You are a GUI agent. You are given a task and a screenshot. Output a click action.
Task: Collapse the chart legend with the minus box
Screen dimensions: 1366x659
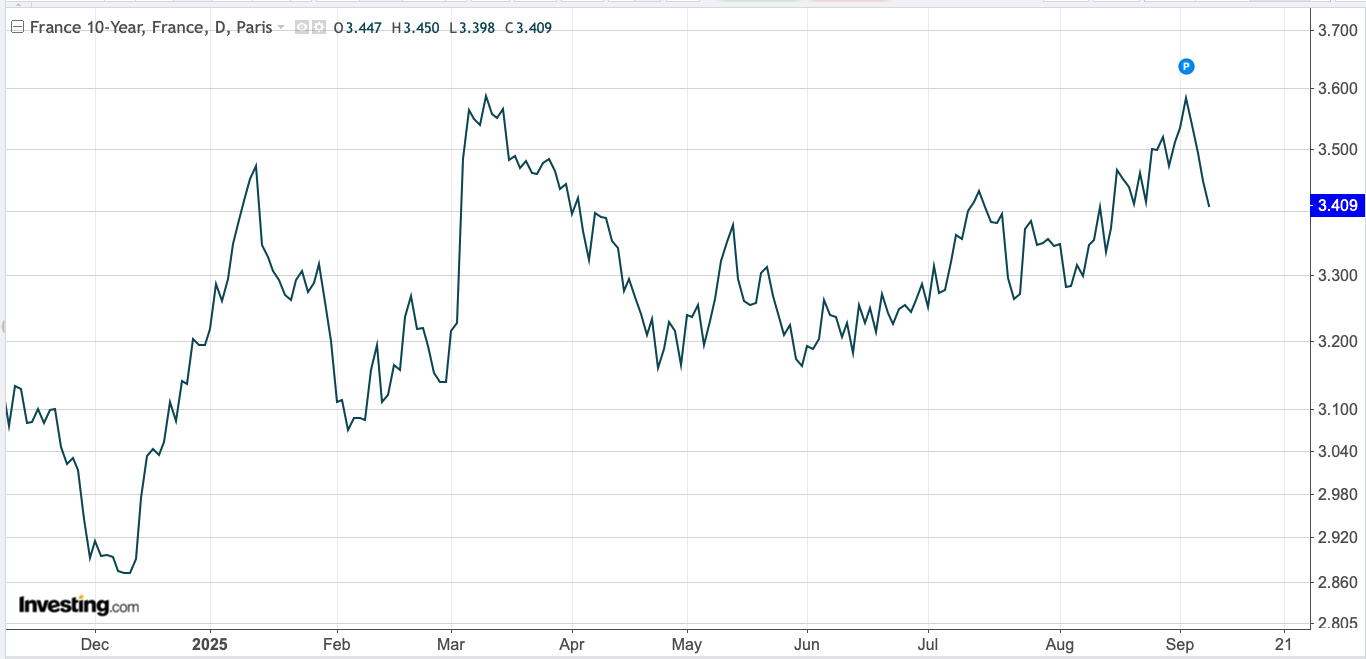pos(17,28)
